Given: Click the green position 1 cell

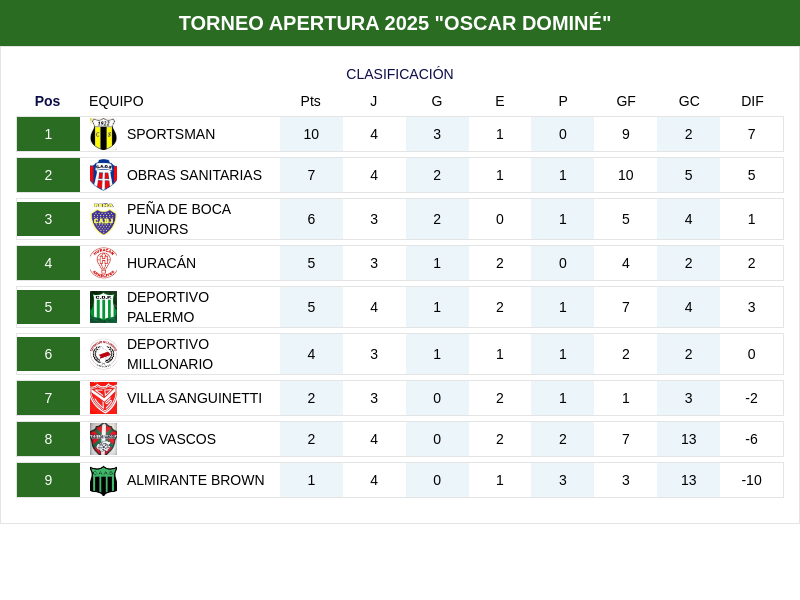Looking at the screenshot, I should pos(48,134).
